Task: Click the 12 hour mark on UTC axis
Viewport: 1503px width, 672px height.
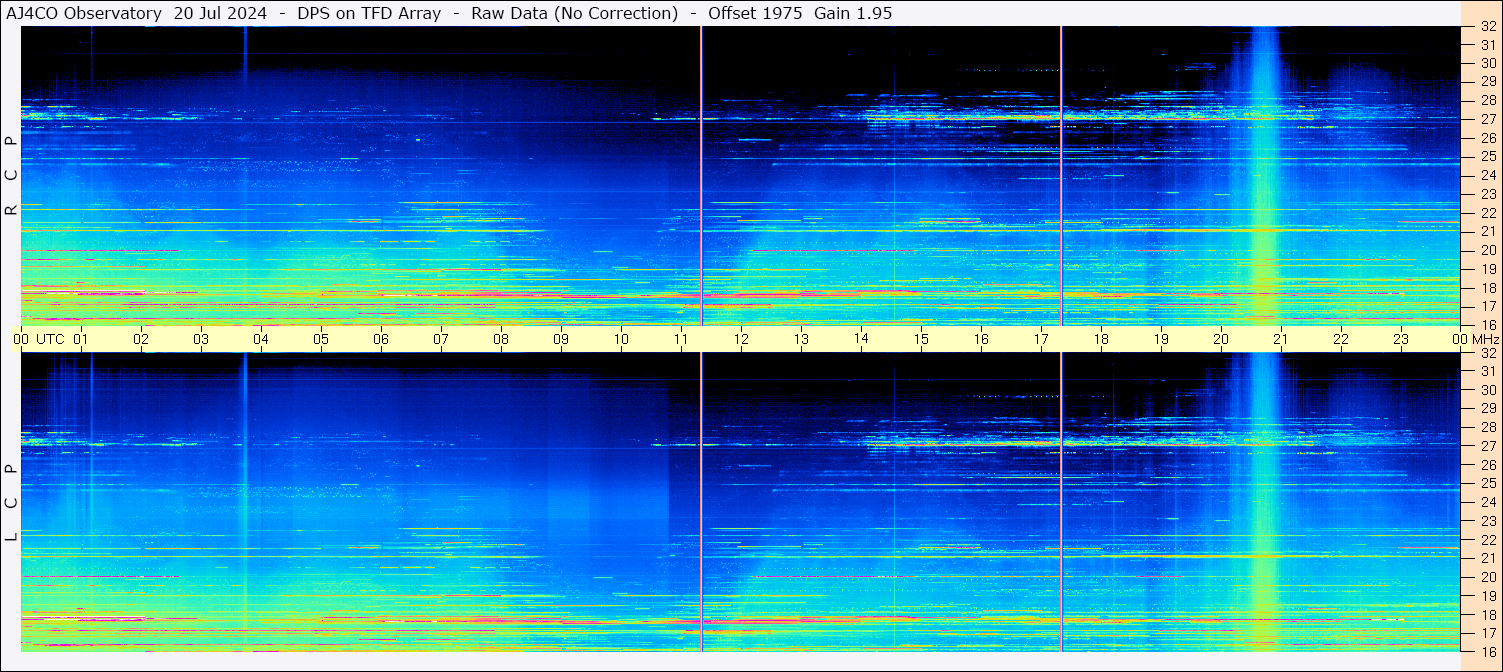Action: (741, 339)
